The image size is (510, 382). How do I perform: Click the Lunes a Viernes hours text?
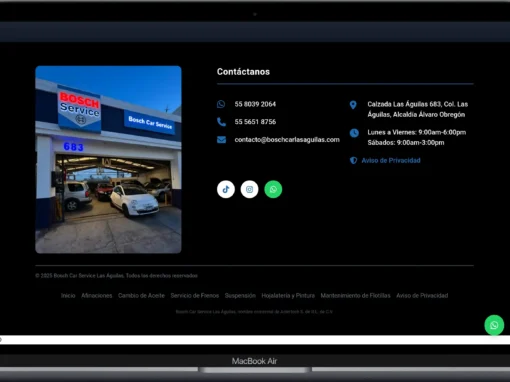[x=417, y=132]
